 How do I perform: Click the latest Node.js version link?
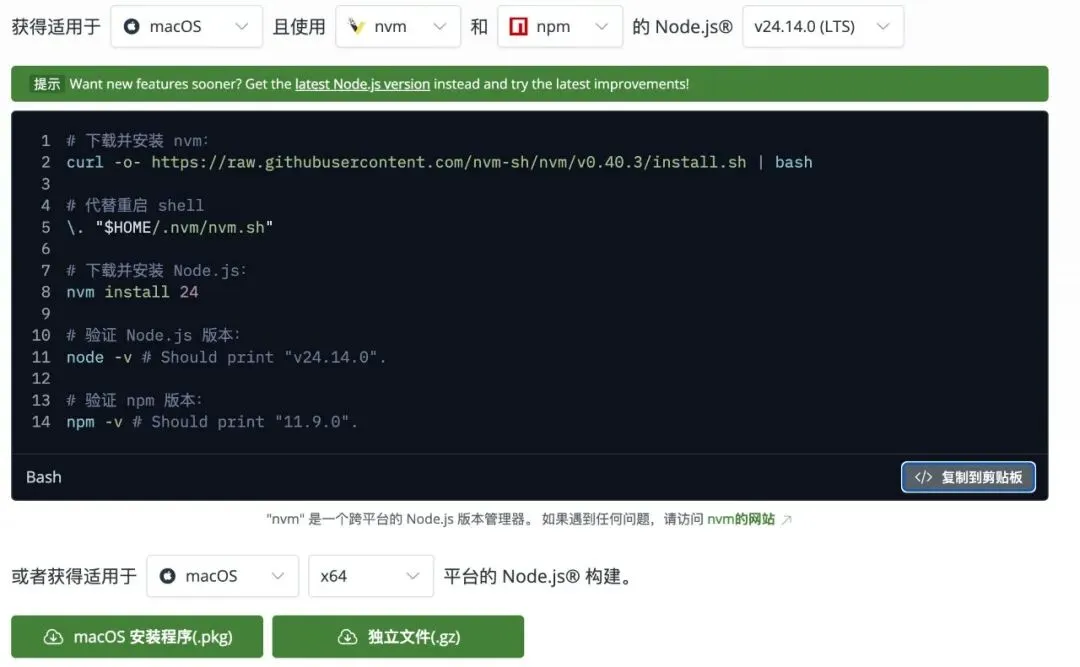(x=362, y=84)
